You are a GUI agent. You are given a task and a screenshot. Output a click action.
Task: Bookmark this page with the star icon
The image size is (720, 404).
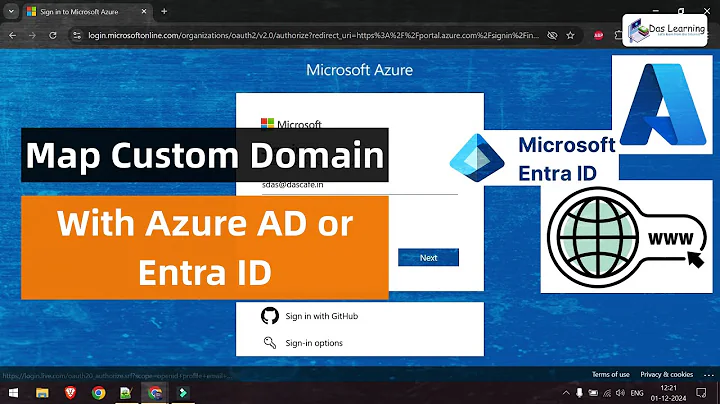pyautogui.click(x=570, y=35)
